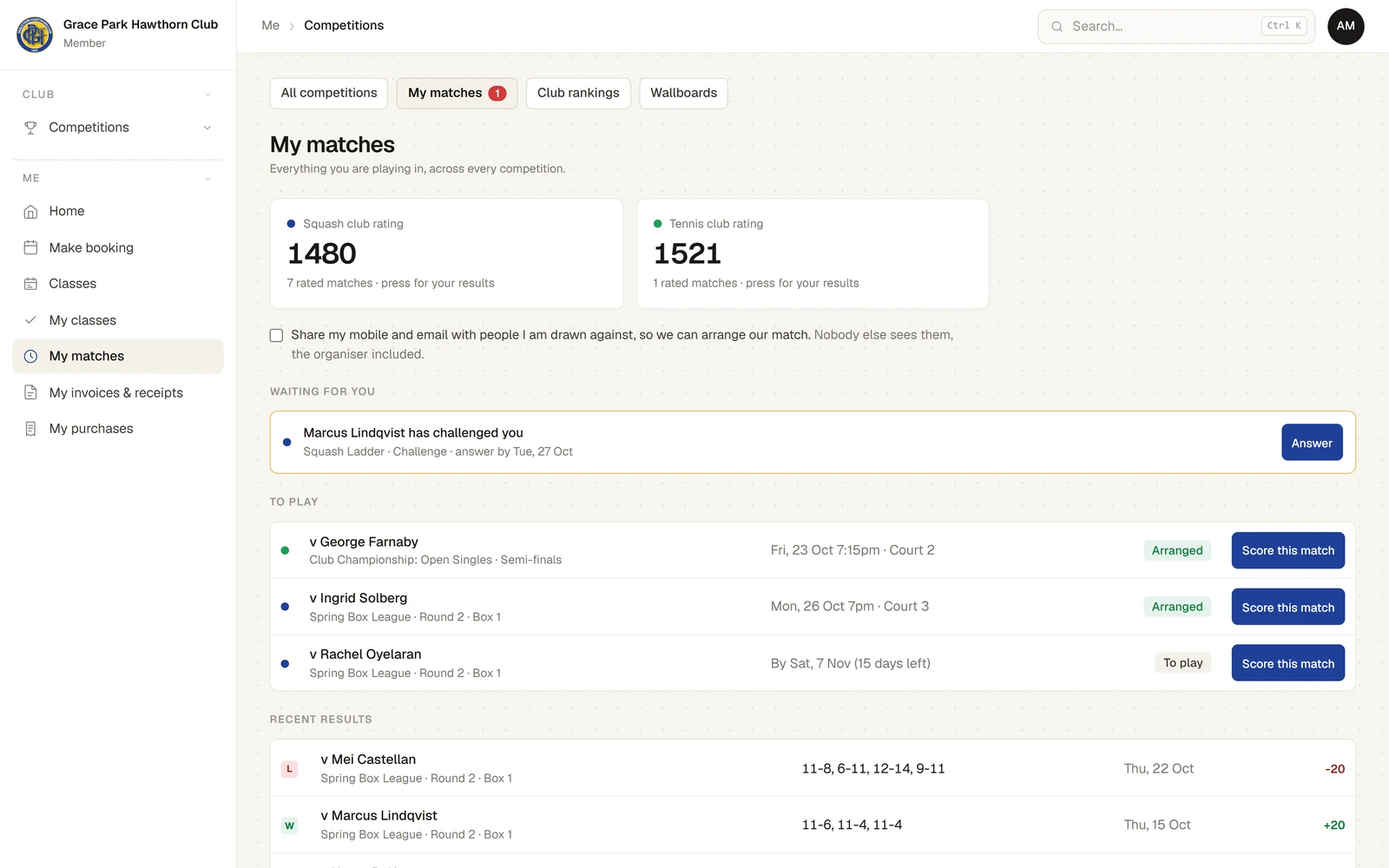
Task: Click the Grace Park Hawthorn Club logo
Action: click(x=35, y=34)
